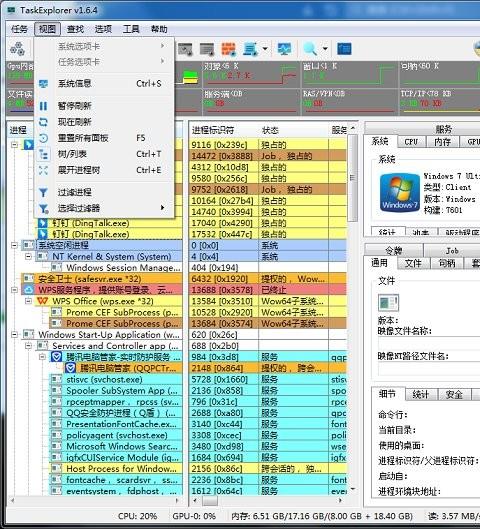Toggle 暂停刷新 pause refresh menu entry
The image size is (480, 529).
[x=104, y=106]
